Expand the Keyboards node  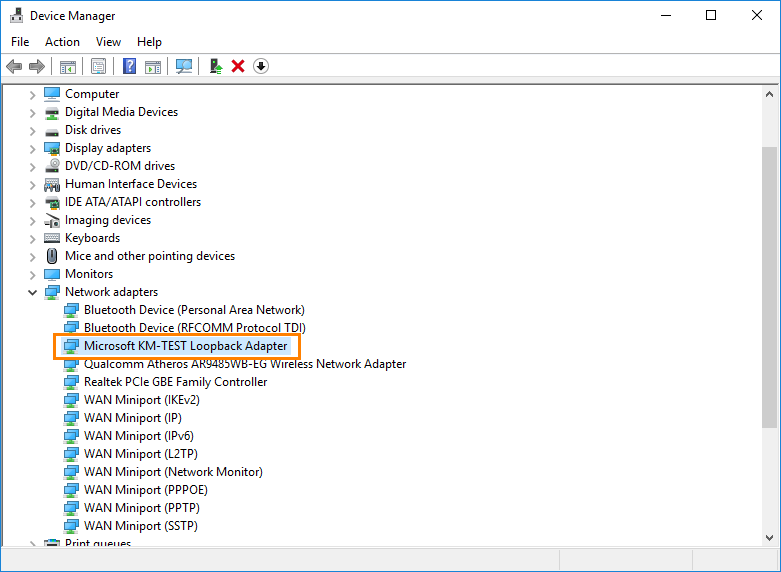32,239
